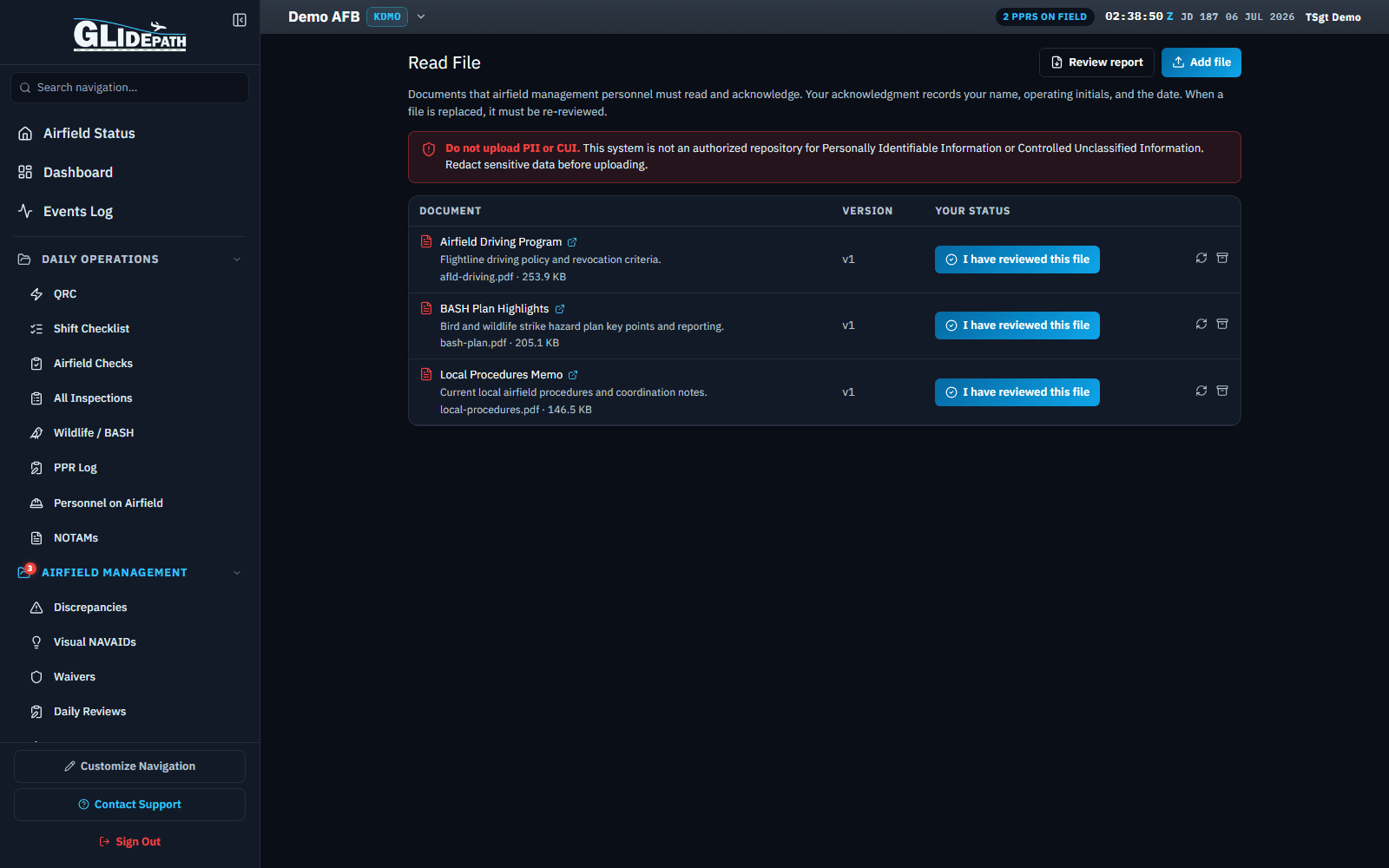Click the TSgt Demo user name

(1333, 17)
